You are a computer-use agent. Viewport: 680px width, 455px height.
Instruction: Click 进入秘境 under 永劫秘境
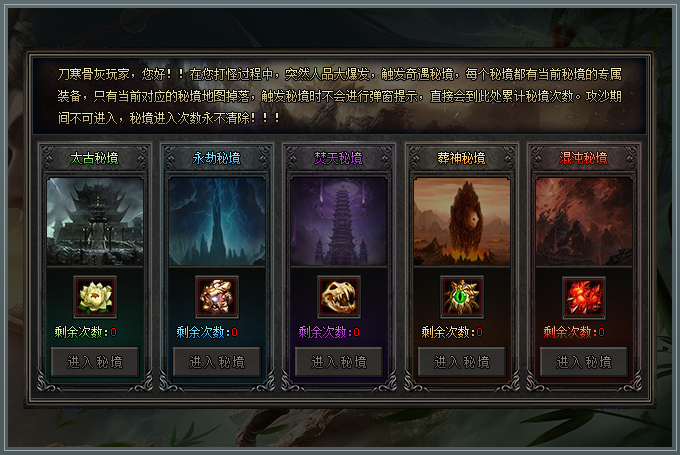tap(217, 362)
